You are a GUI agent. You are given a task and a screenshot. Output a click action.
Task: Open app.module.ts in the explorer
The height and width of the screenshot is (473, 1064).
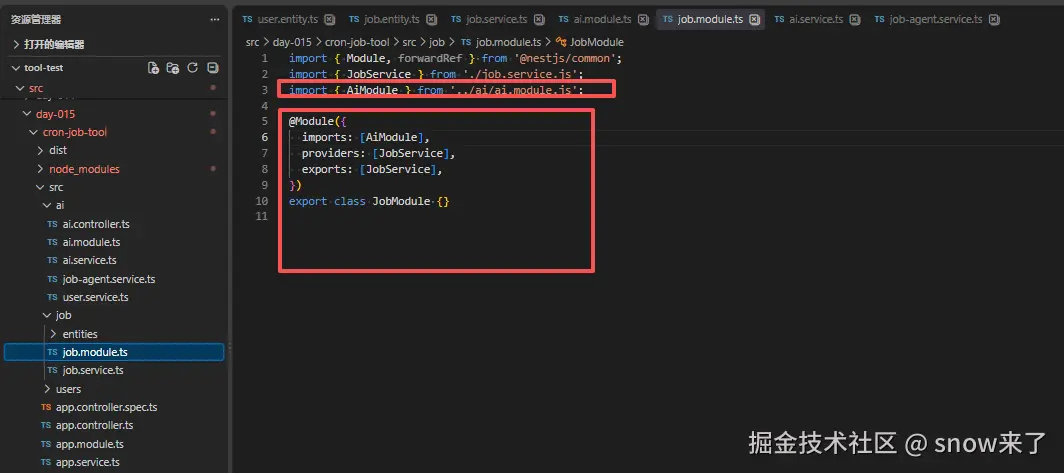coord(89,444)
